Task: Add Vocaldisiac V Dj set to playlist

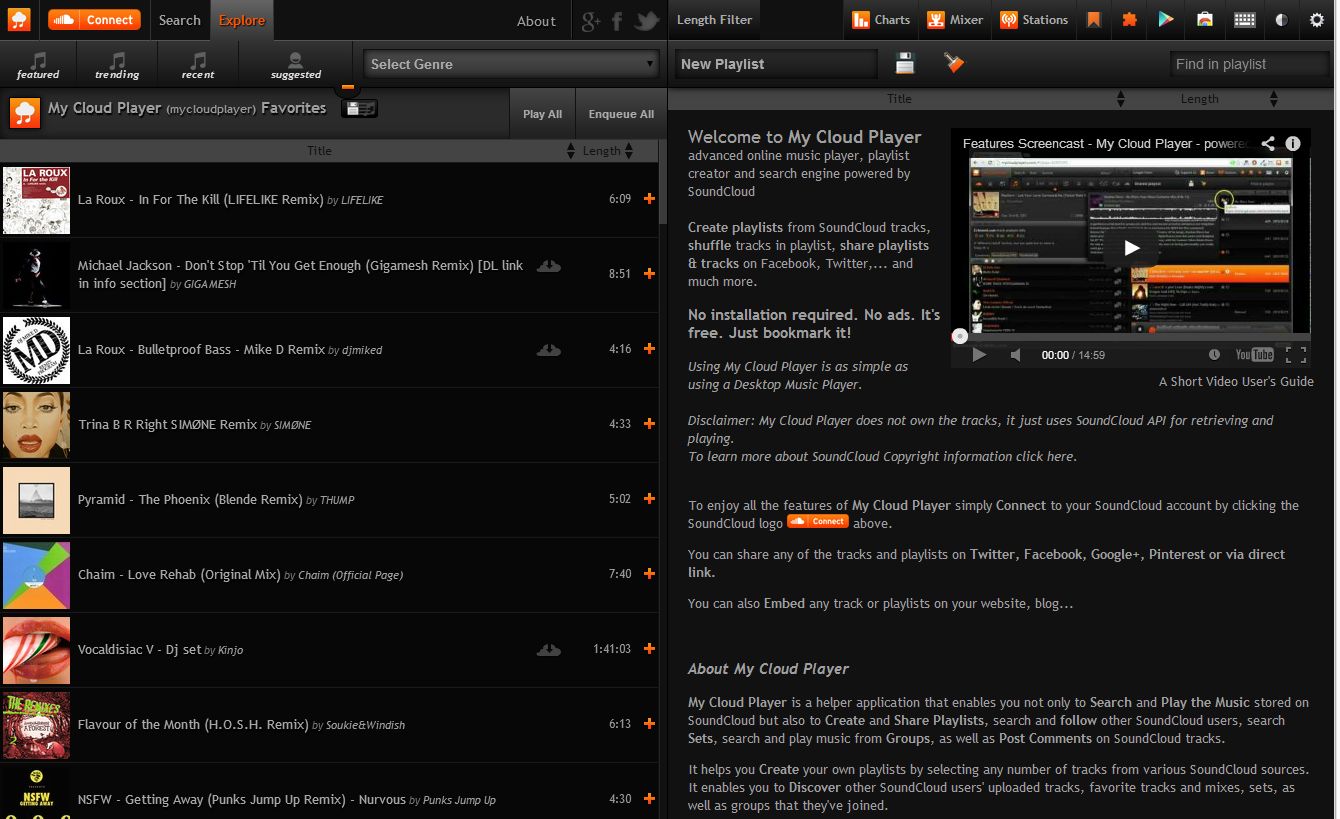Action: click(649, 649)
